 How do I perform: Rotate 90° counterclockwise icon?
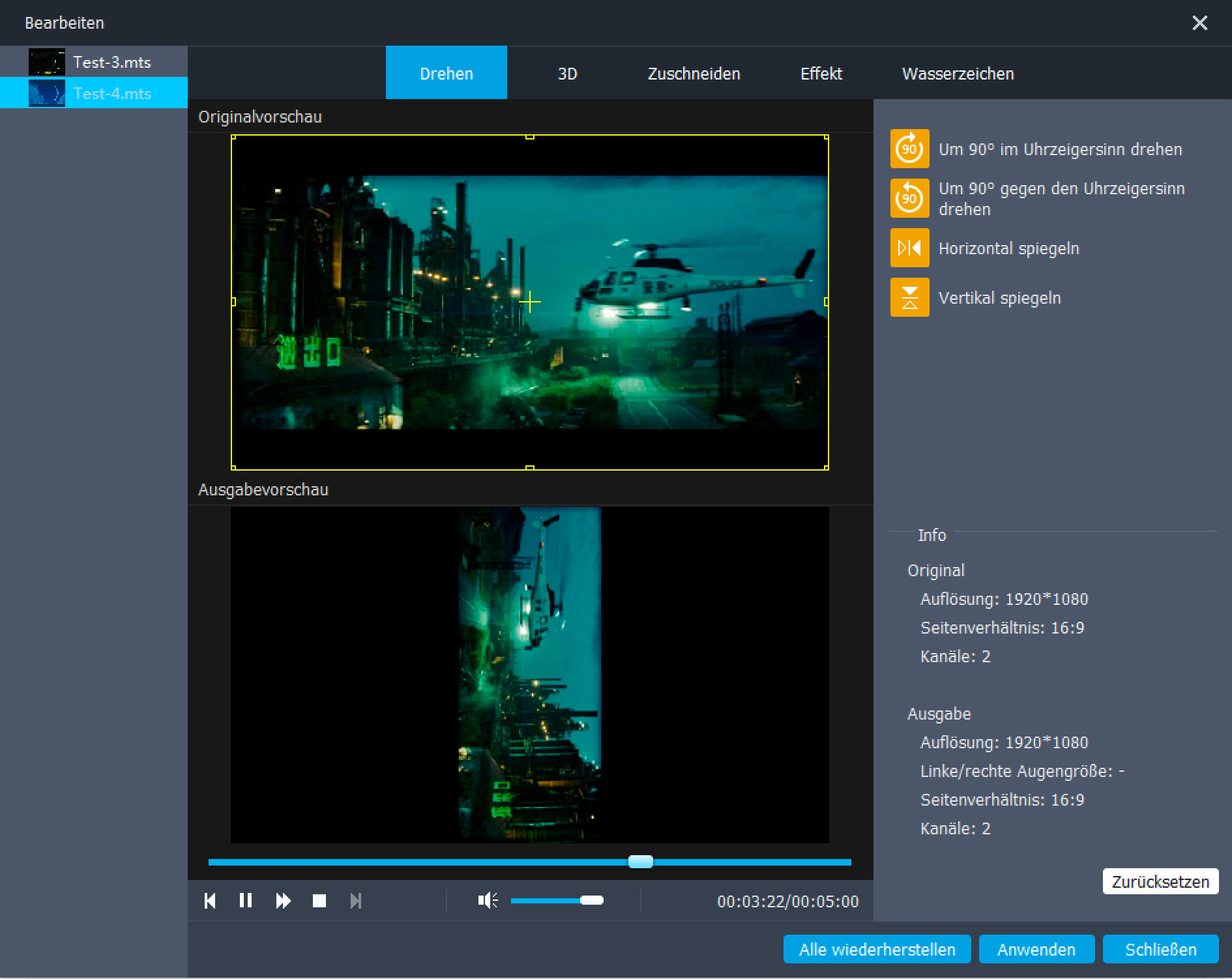click(x=909, y=198)
